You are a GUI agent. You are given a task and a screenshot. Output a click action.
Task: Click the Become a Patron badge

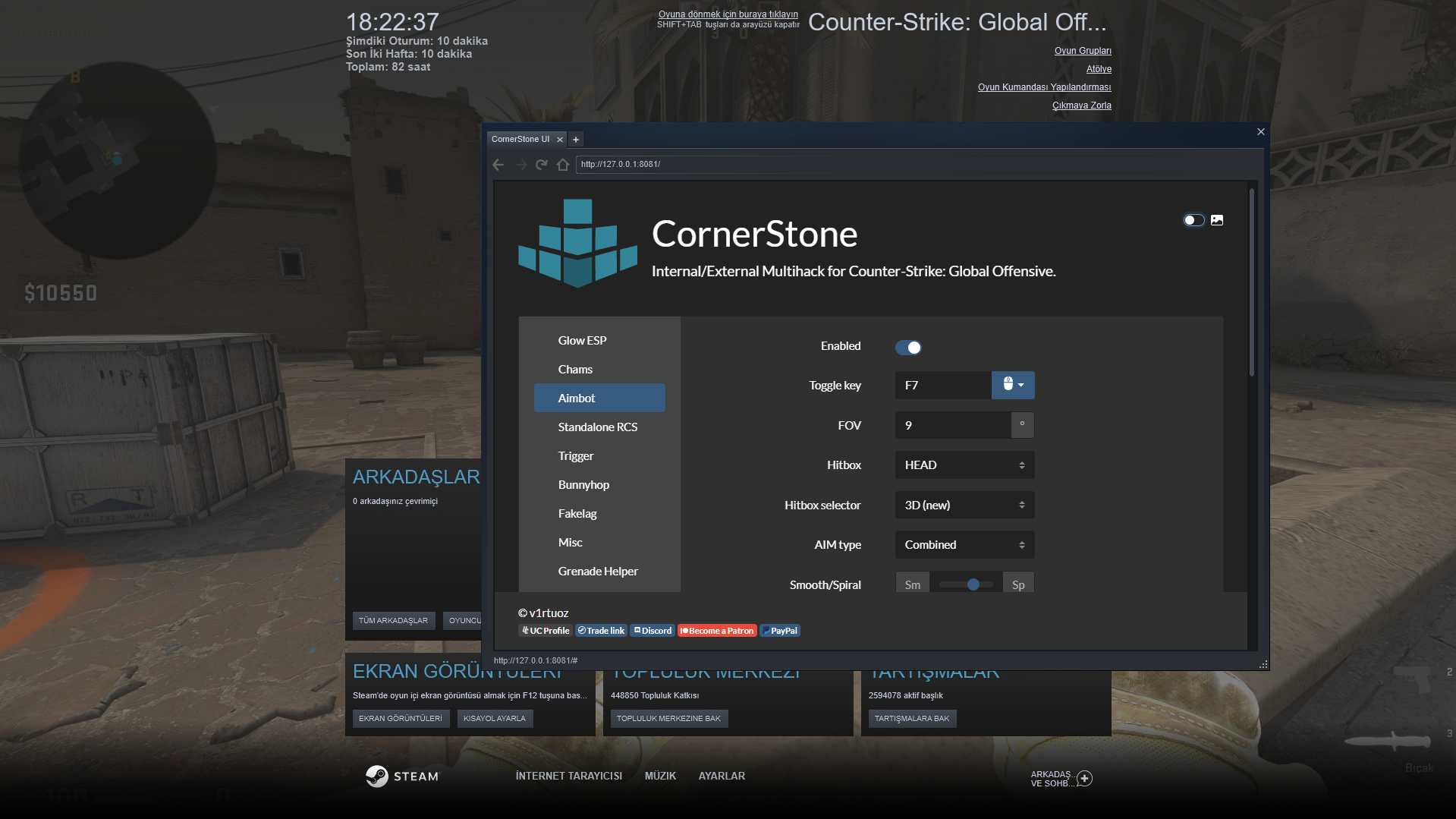tap(717, 631)
